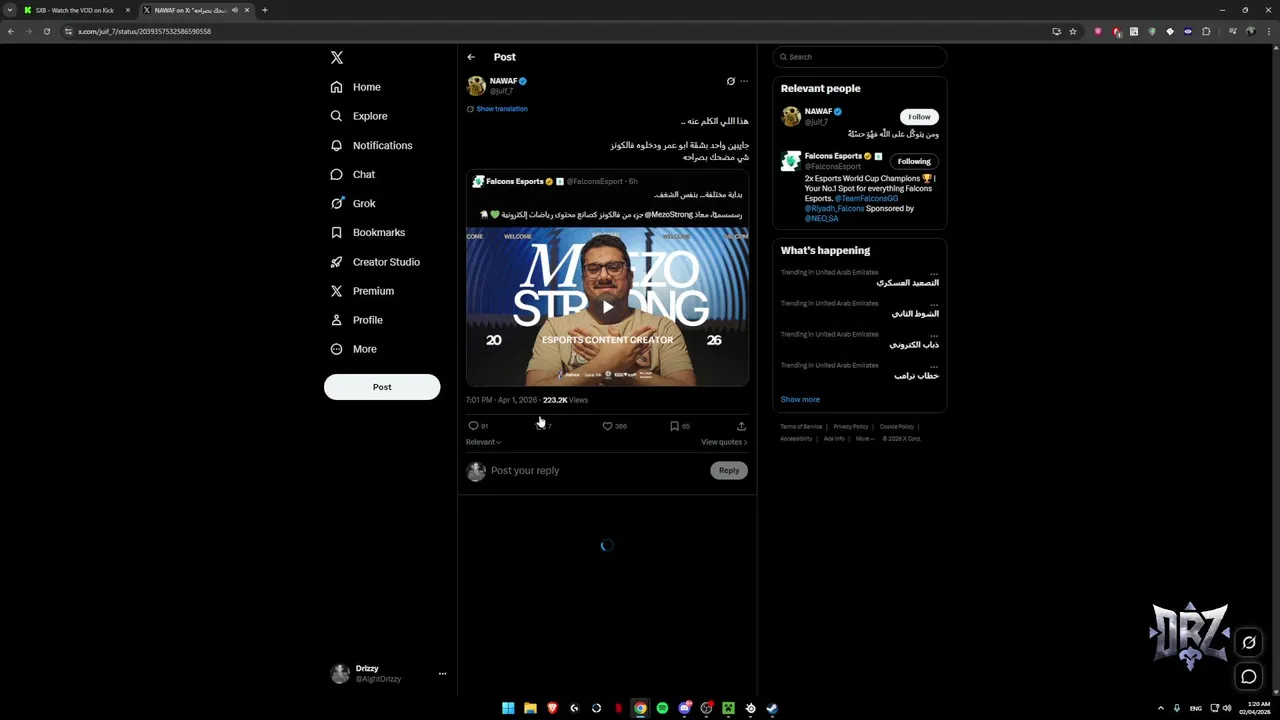
Task: Click the 223.2K Views count
Action: (565, 400)
